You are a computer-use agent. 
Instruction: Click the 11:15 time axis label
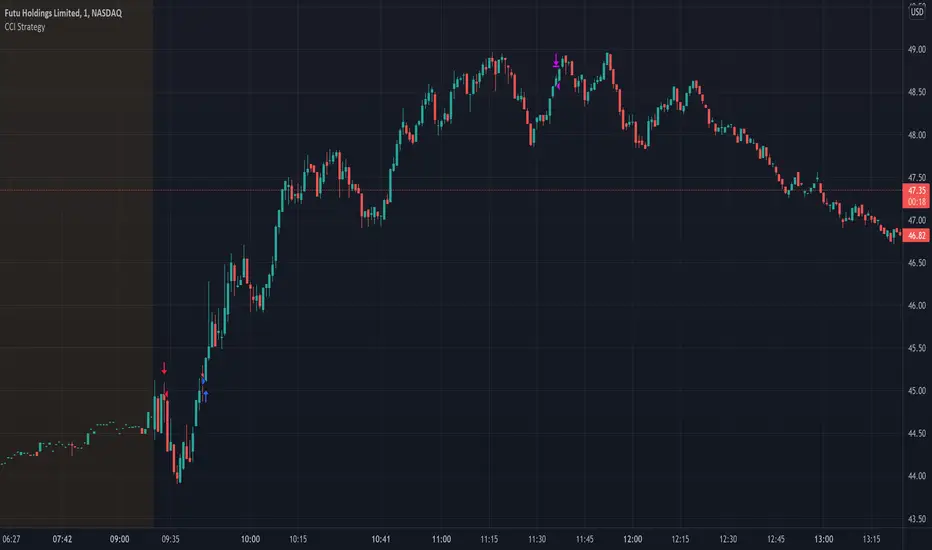488,539
